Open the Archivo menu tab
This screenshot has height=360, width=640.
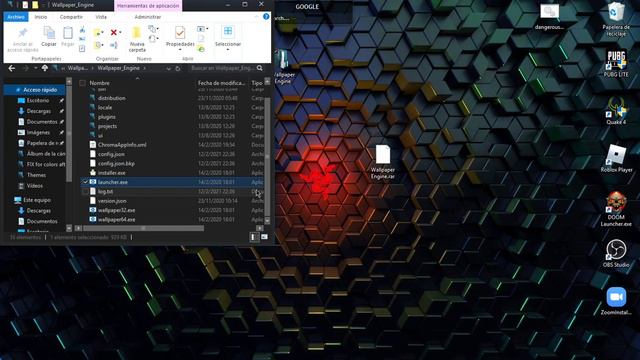(16, 17)
